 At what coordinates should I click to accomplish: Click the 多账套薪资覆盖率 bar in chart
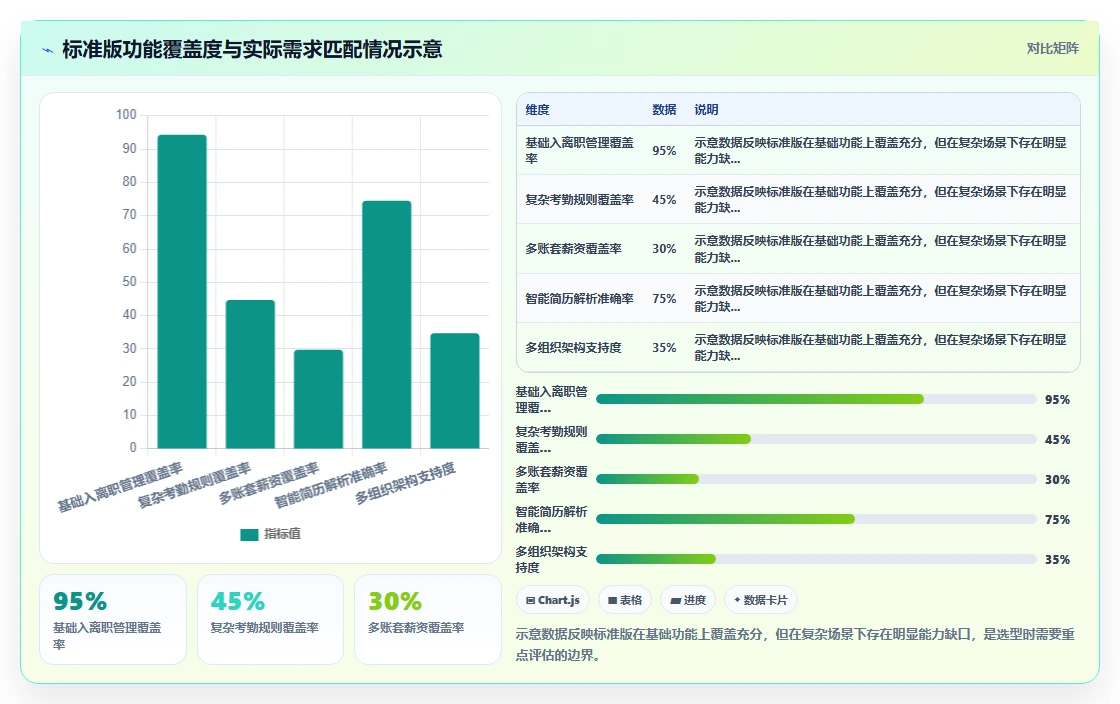[319, 399]
